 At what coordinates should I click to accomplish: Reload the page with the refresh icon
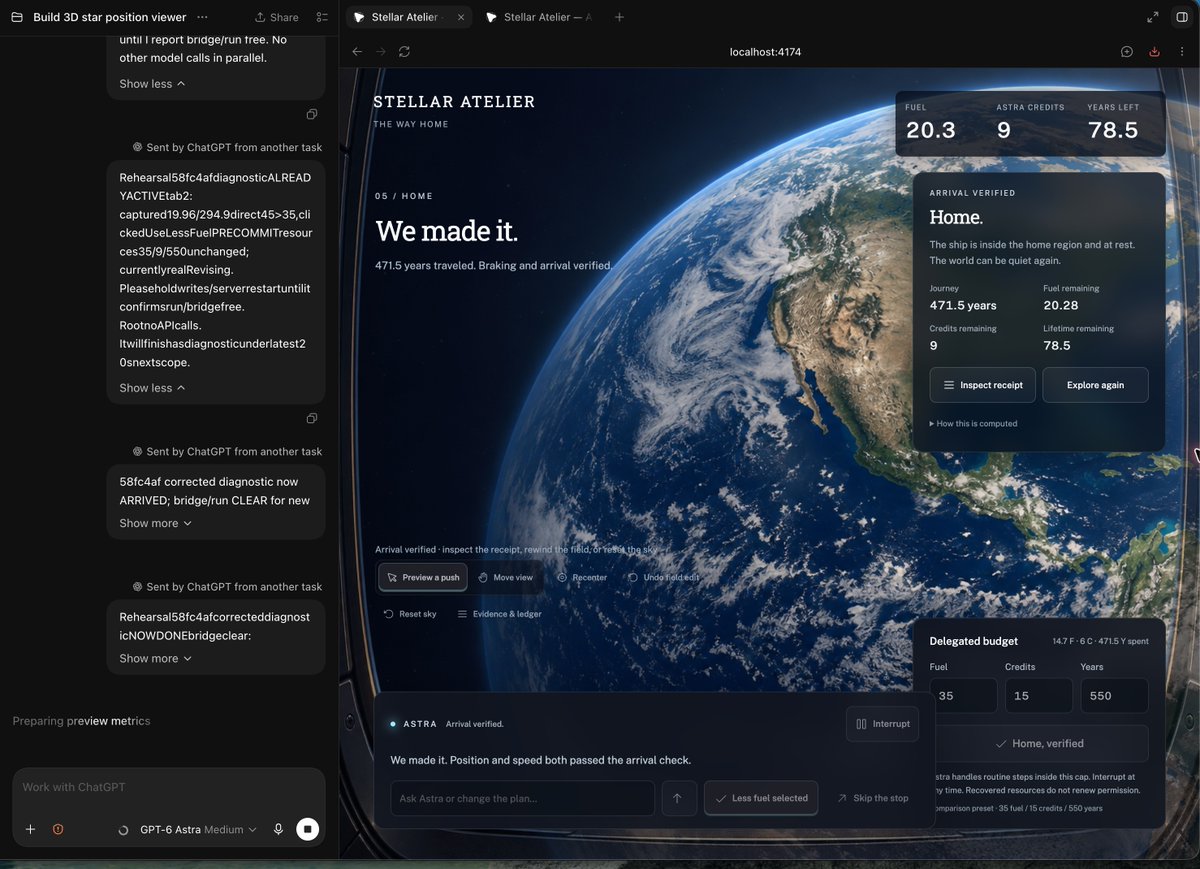pyautogui.click(x=404, y=51)
